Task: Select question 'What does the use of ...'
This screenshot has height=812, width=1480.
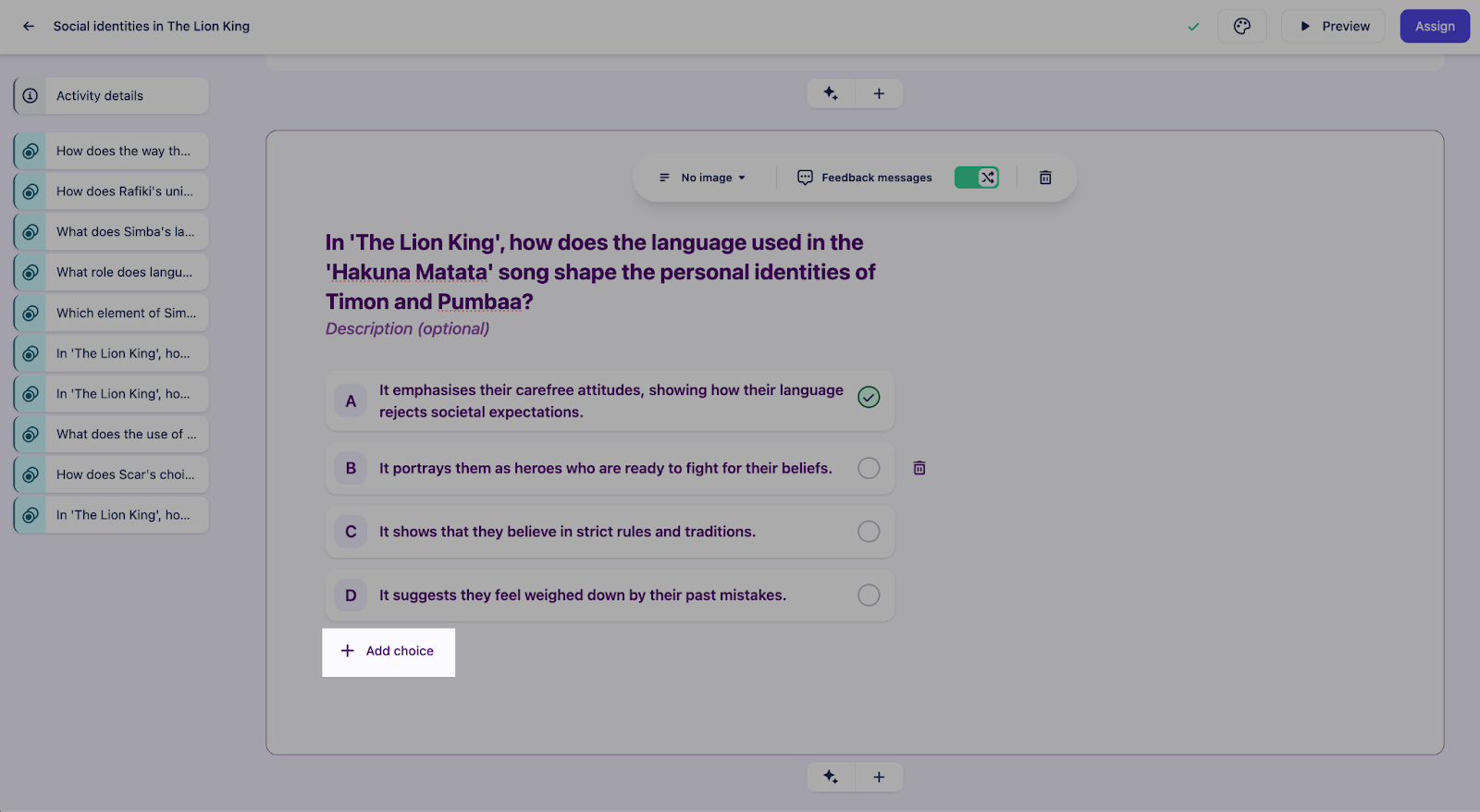Action: [x=111, y=434]
